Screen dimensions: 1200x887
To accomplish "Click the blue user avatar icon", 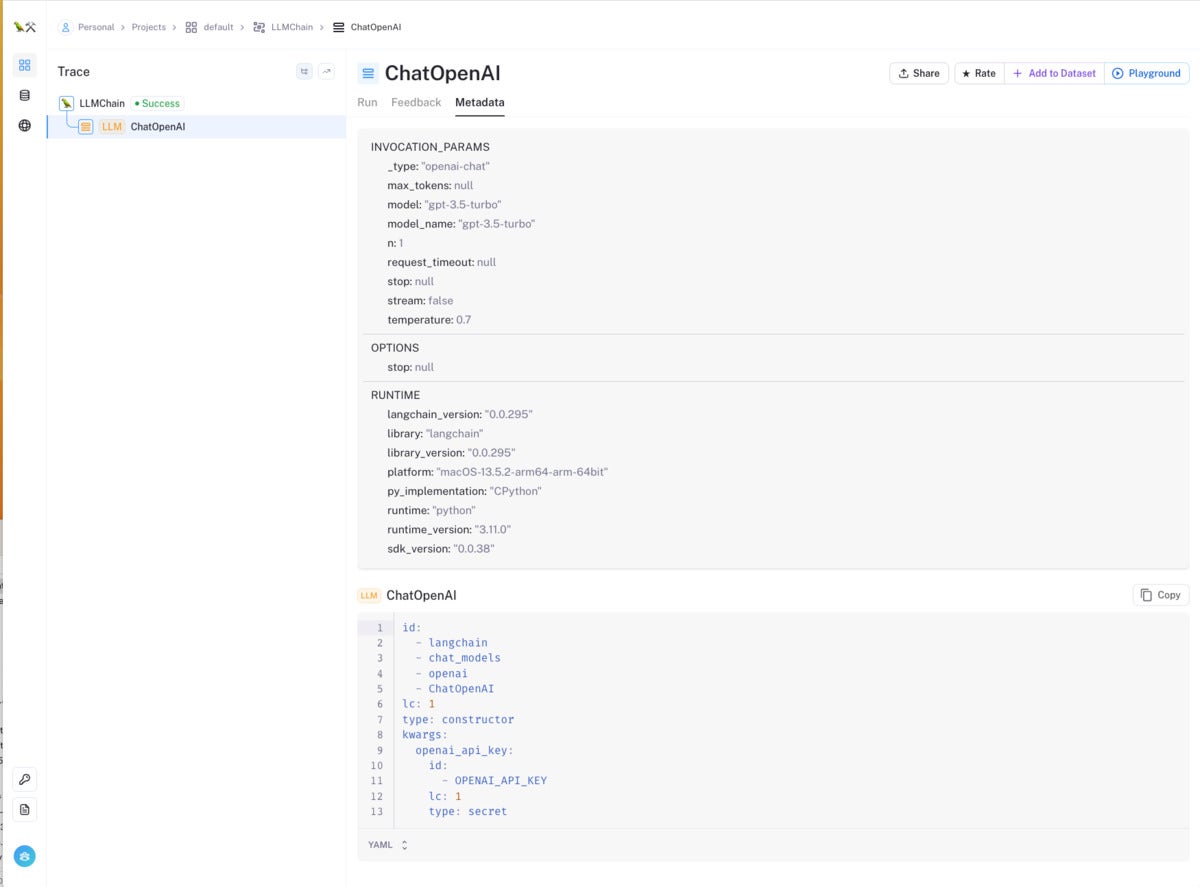I will [25, 856].
